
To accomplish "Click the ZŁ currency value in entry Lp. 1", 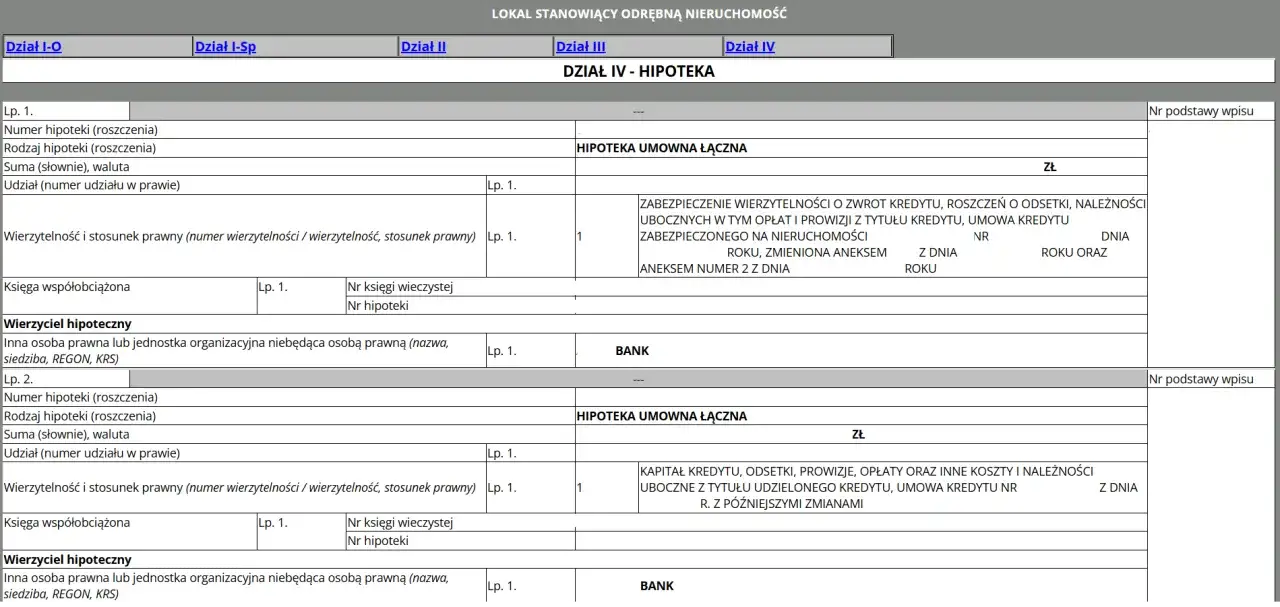I will (1050, 167).
